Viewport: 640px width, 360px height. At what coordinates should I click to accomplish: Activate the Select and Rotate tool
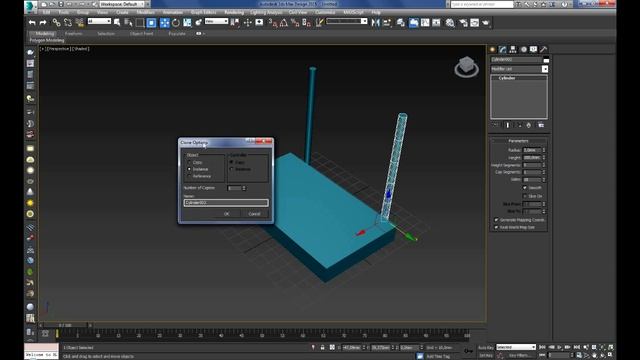[176, 22]
